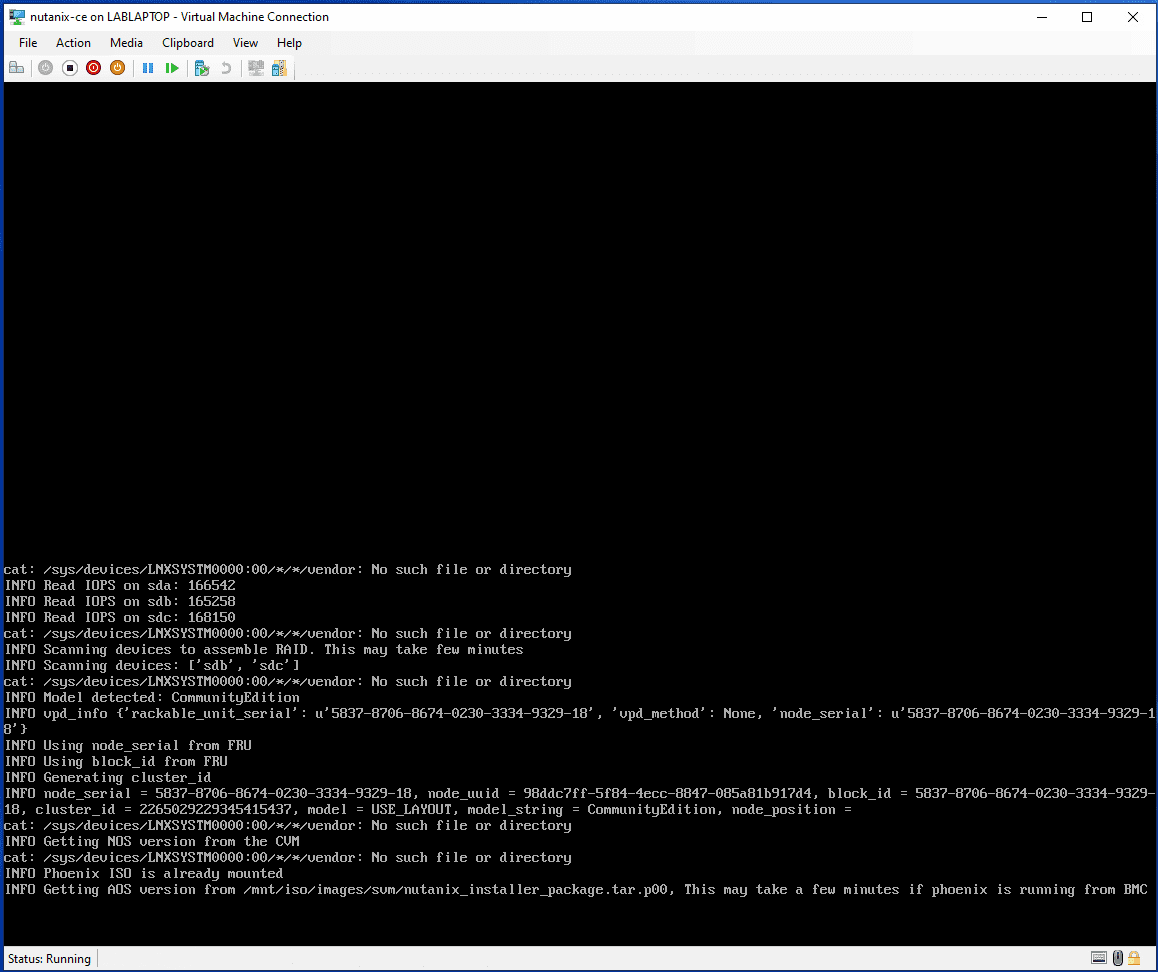The width and height of the screenshot is (1158, 972).
Task: Expand the Media menu
Action: (126, 43)
